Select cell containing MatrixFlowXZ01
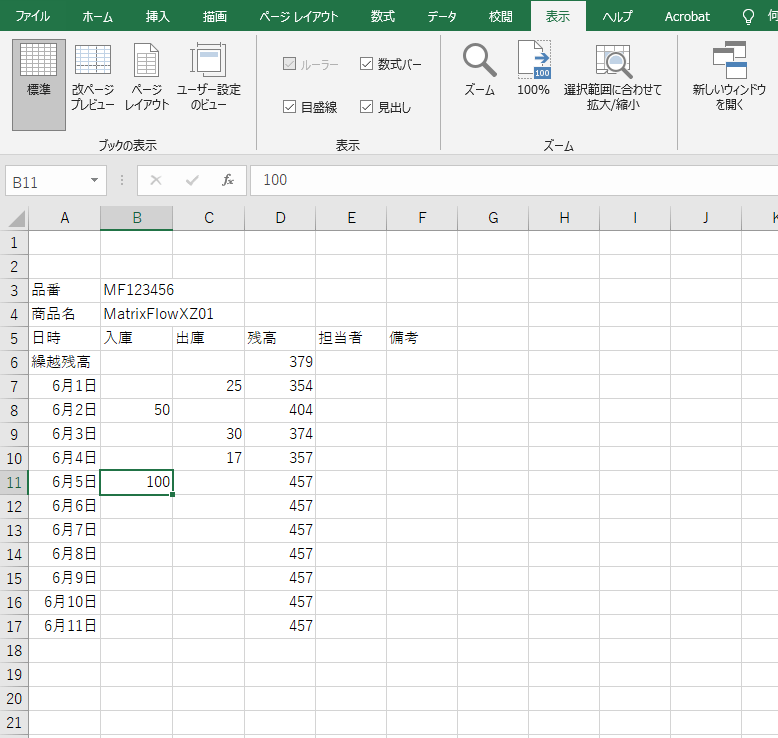This screenshot has width=778, height=738. (x=136, y=314)
